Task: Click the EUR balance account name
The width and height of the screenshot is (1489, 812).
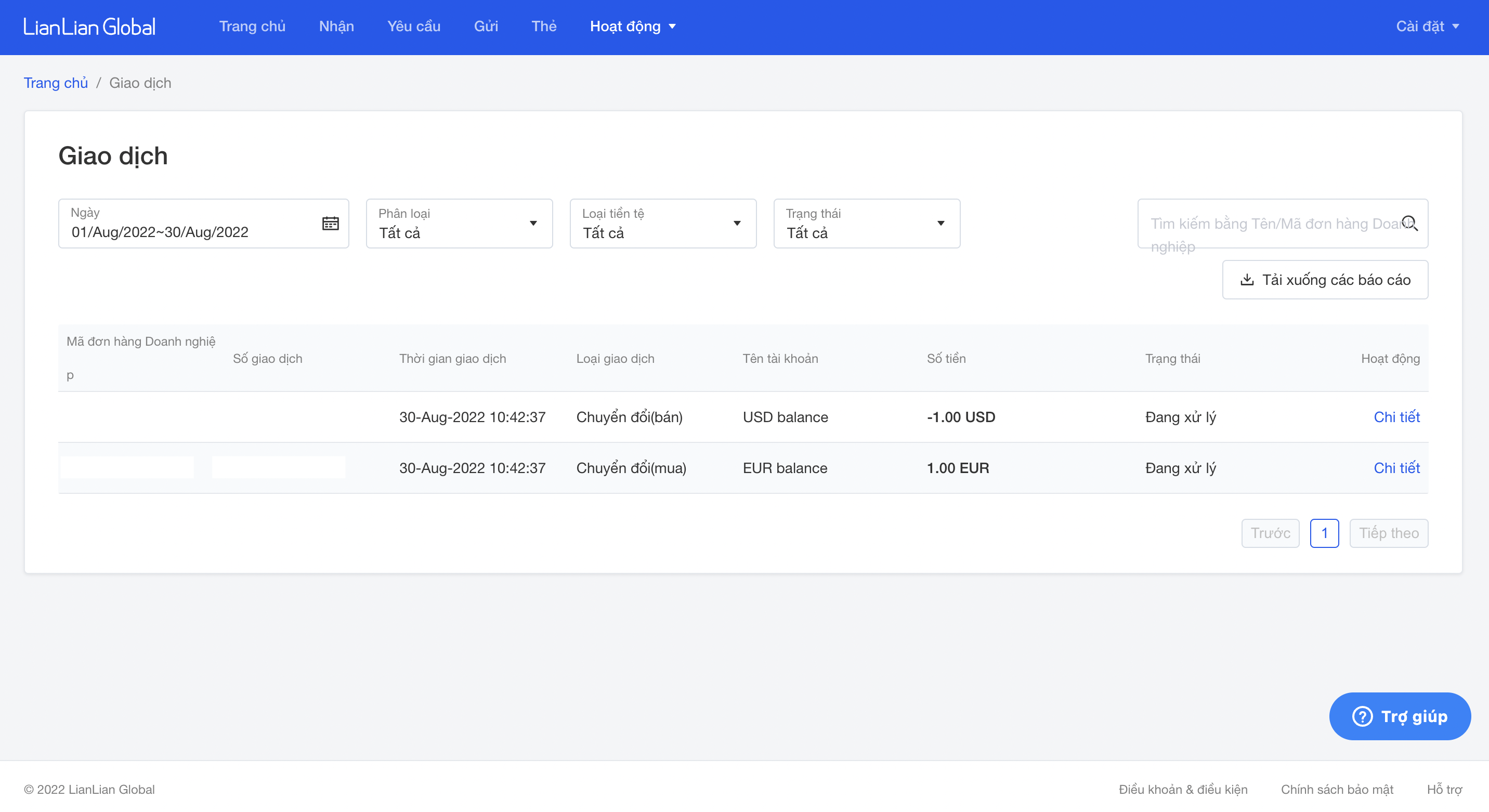Action: tap(785, 467)
